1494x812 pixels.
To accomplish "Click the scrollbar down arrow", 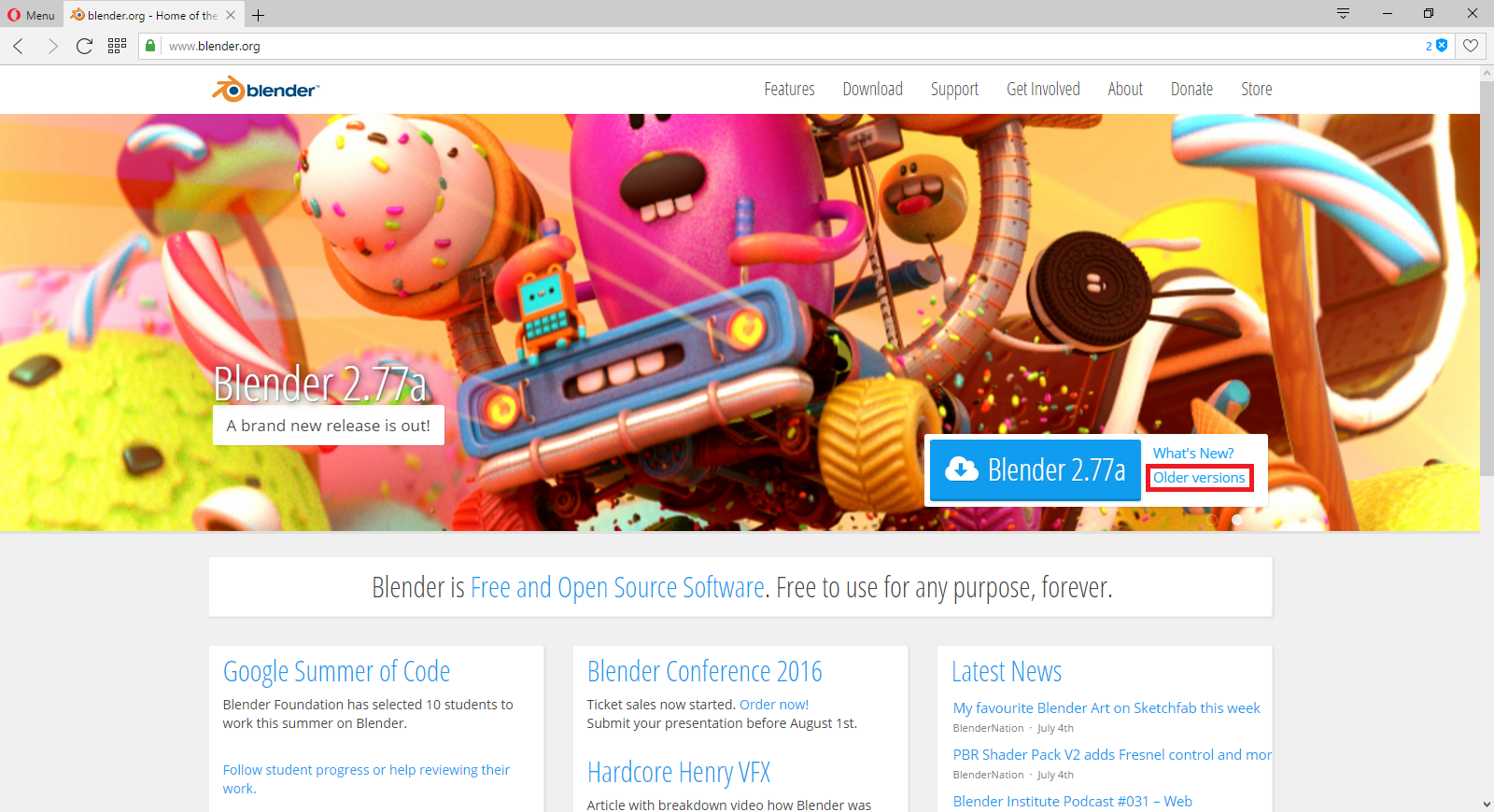I will click(1487, 804).
